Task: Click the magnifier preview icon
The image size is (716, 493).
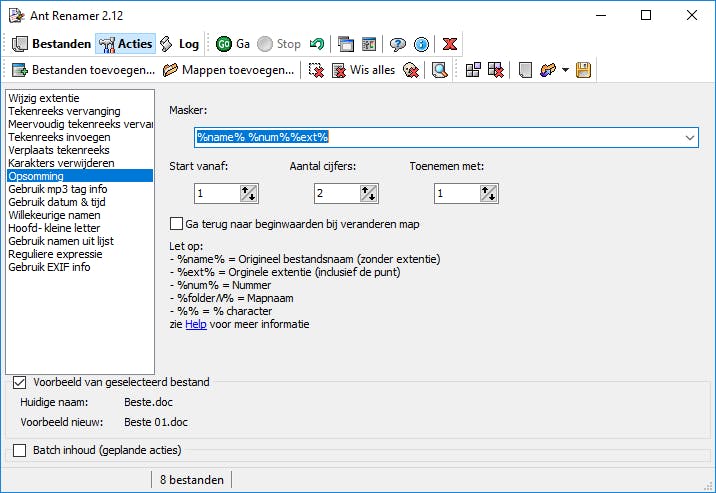Action: pyautogui.click(x=440, y=70)
